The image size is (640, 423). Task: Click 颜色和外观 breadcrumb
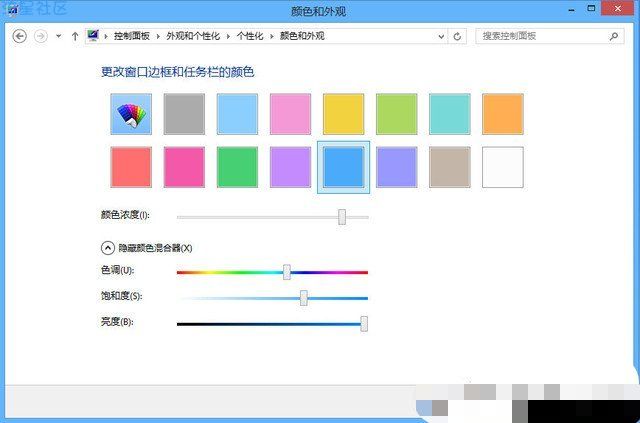point(302,36)
